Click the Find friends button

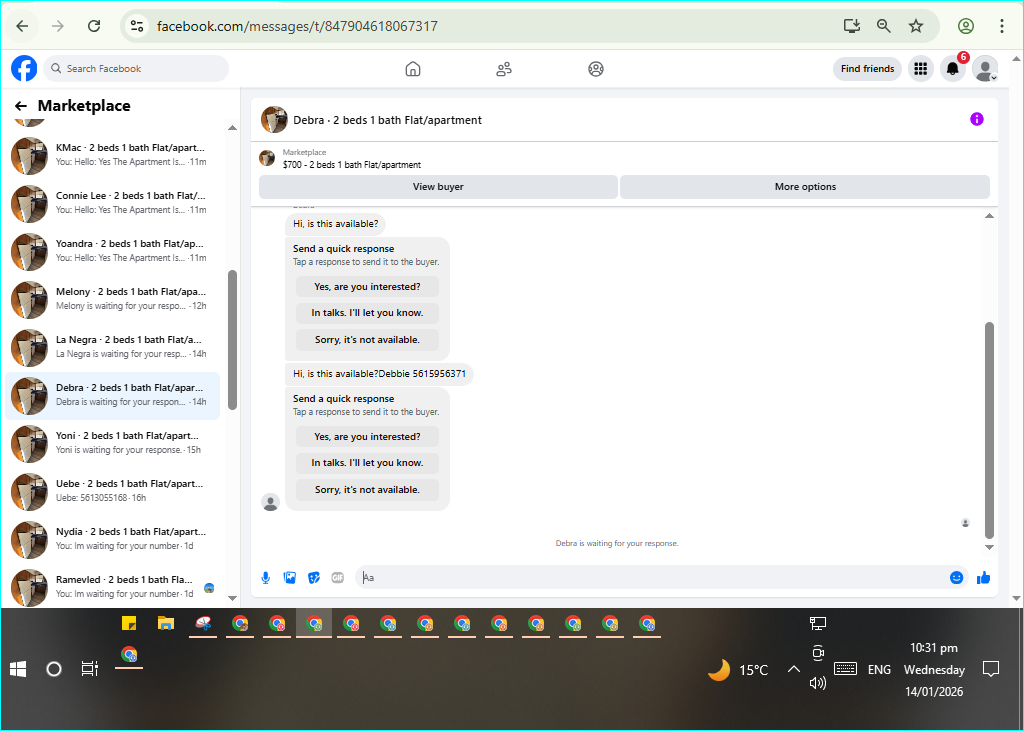coord(867,69)
